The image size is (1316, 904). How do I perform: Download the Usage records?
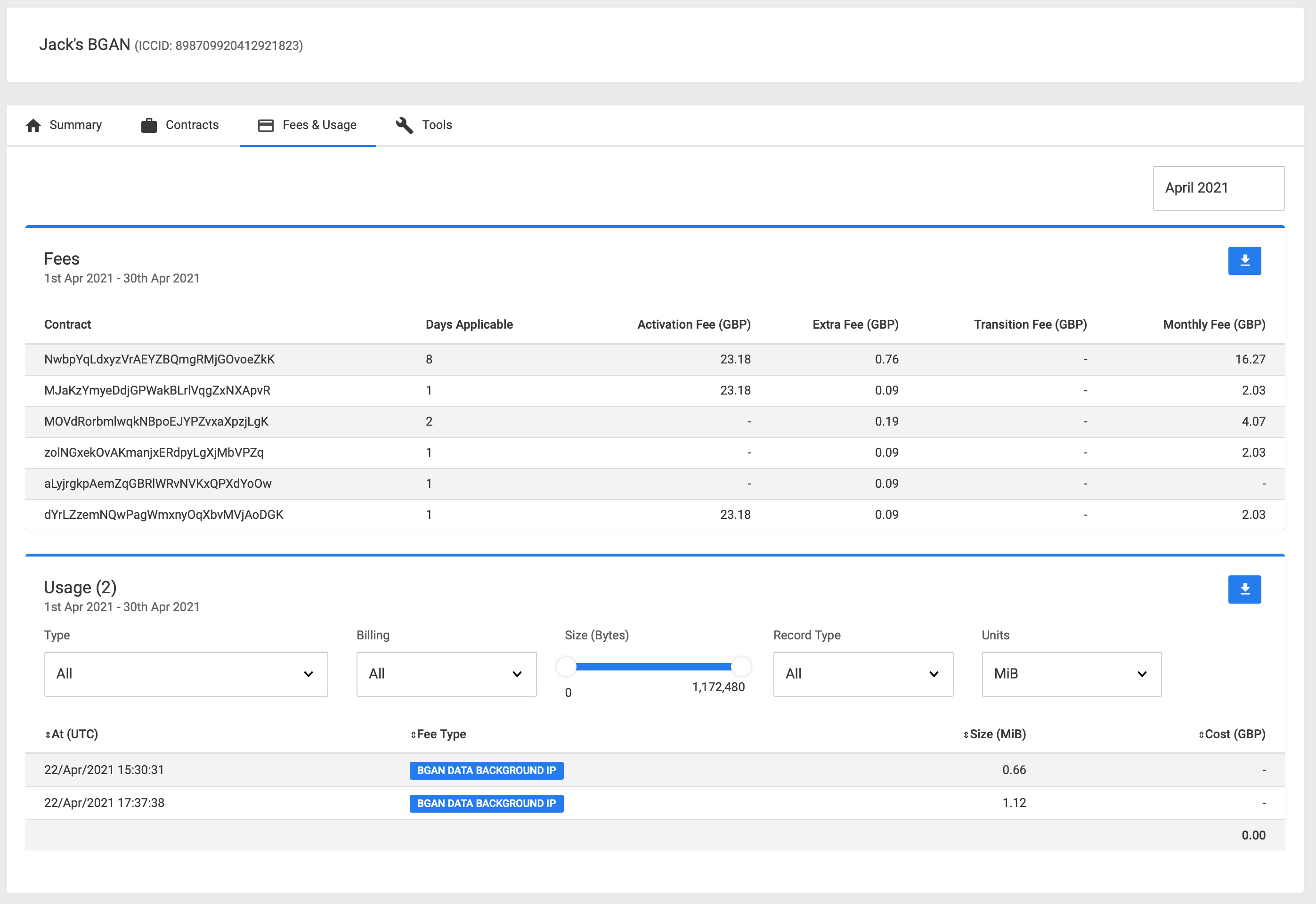click(x=1244, y=589)
